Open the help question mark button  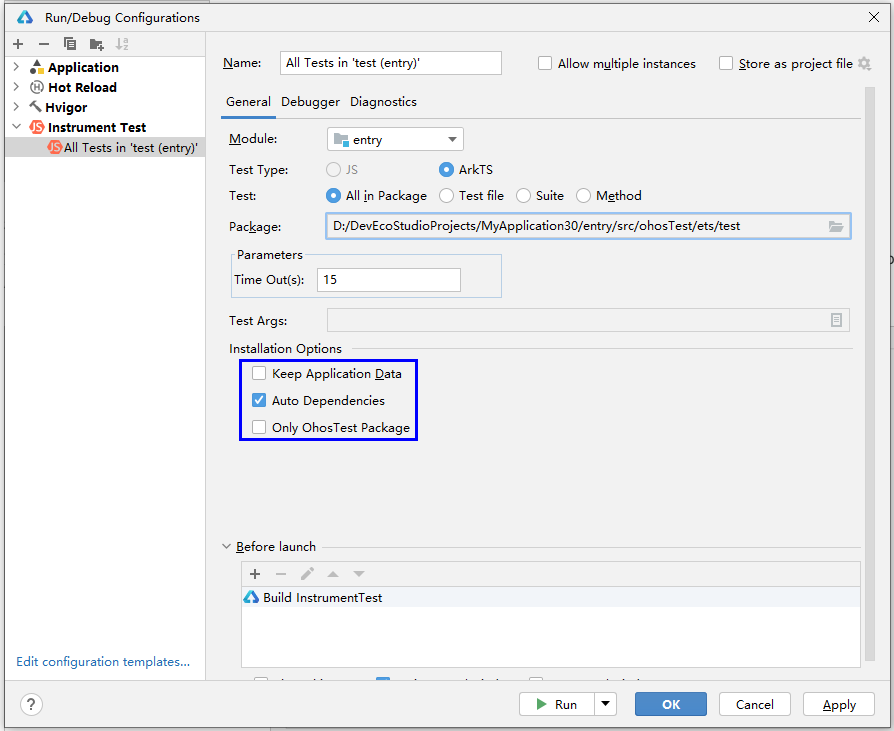click(x=32, y=704)
